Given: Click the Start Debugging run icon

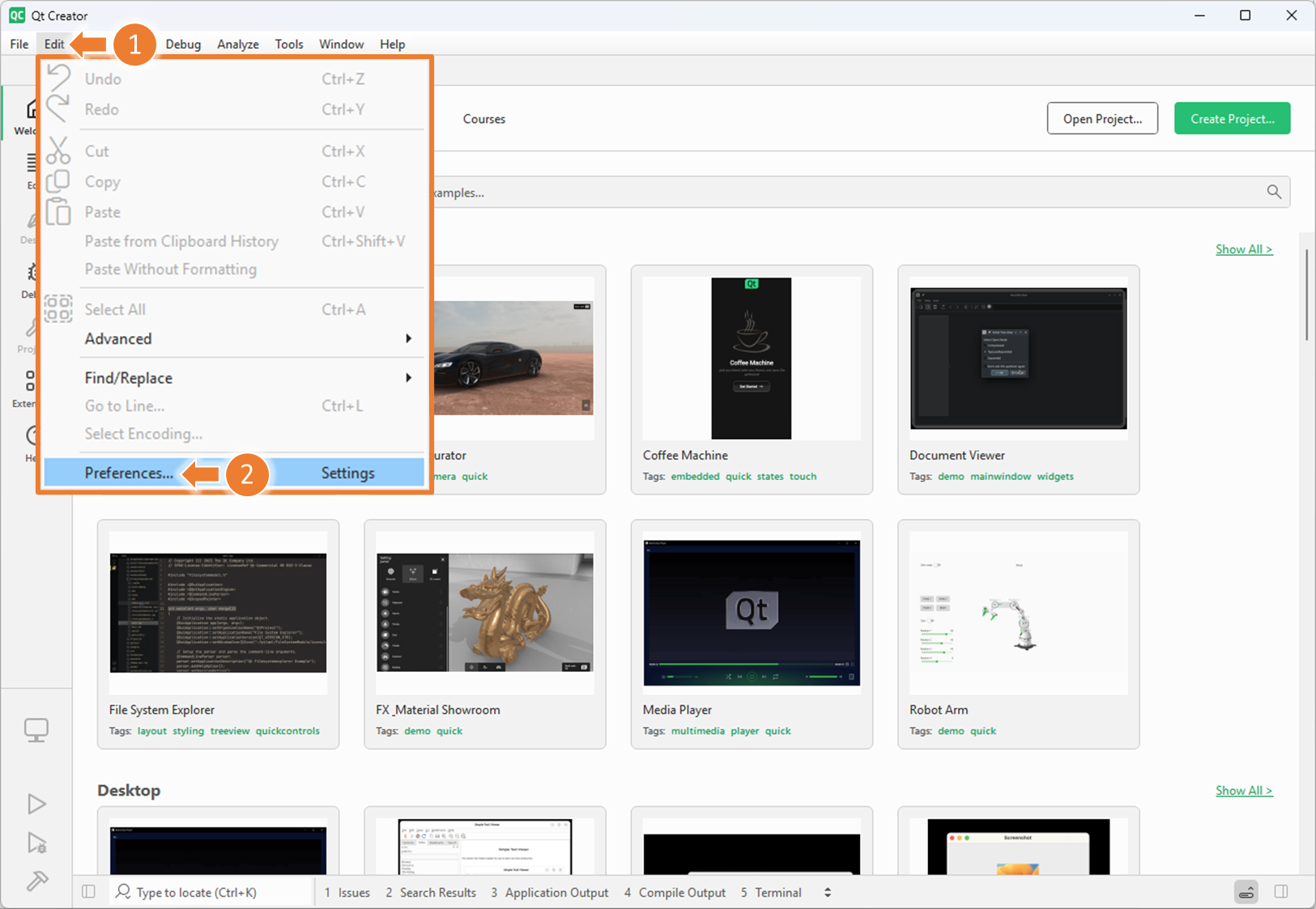Looking at the screenshot, I should [x=36, y=843].
